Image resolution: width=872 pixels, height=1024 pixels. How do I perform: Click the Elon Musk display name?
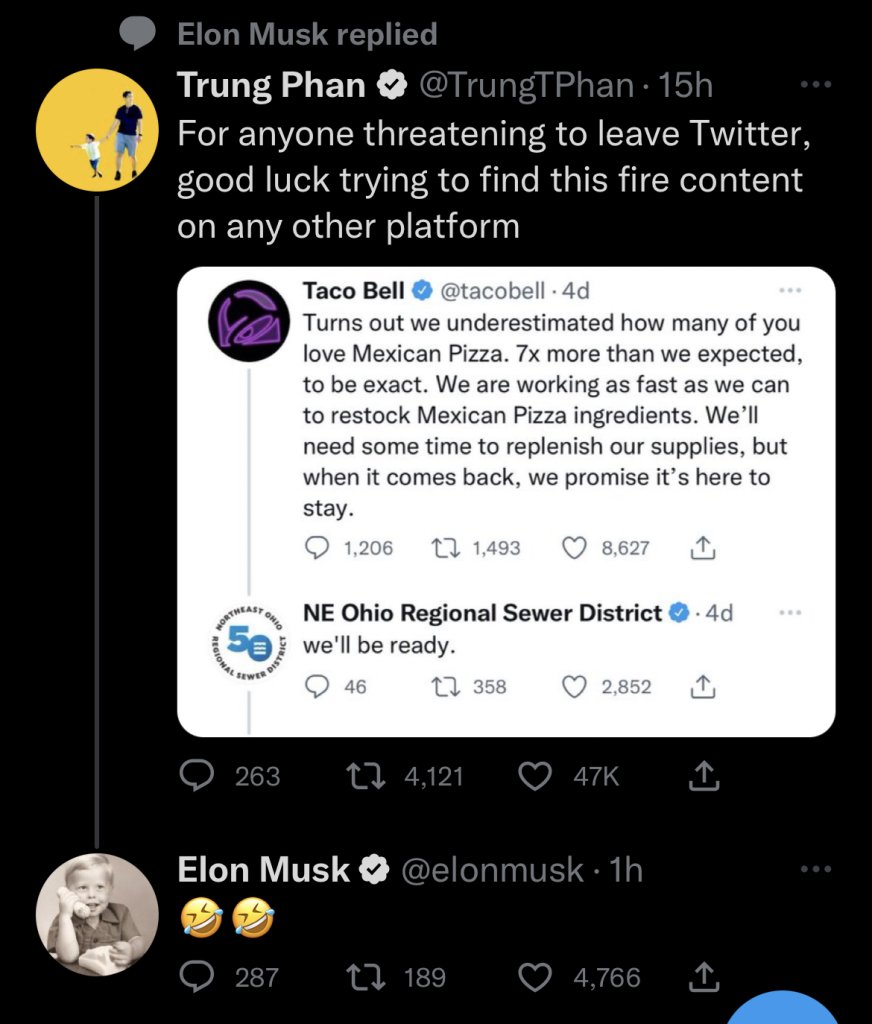[x=264, y=870]
